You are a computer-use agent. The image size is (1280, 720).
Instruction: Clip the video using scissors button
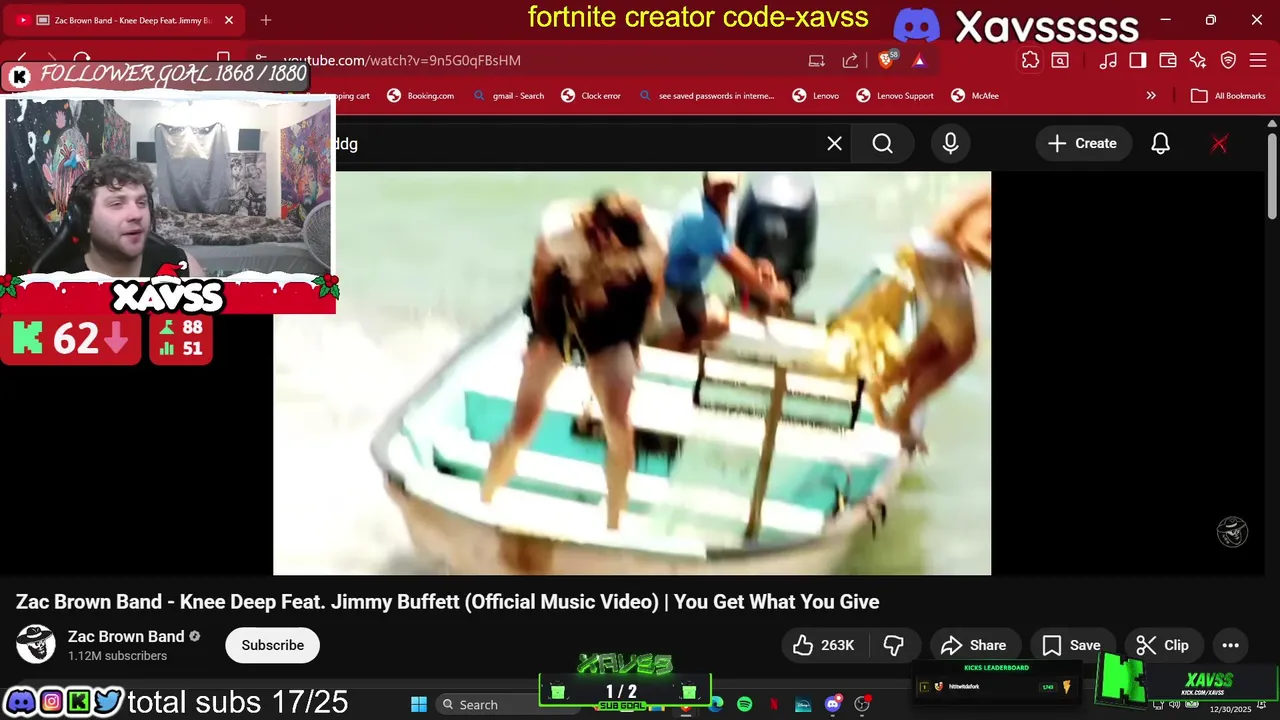point(1162,645)
